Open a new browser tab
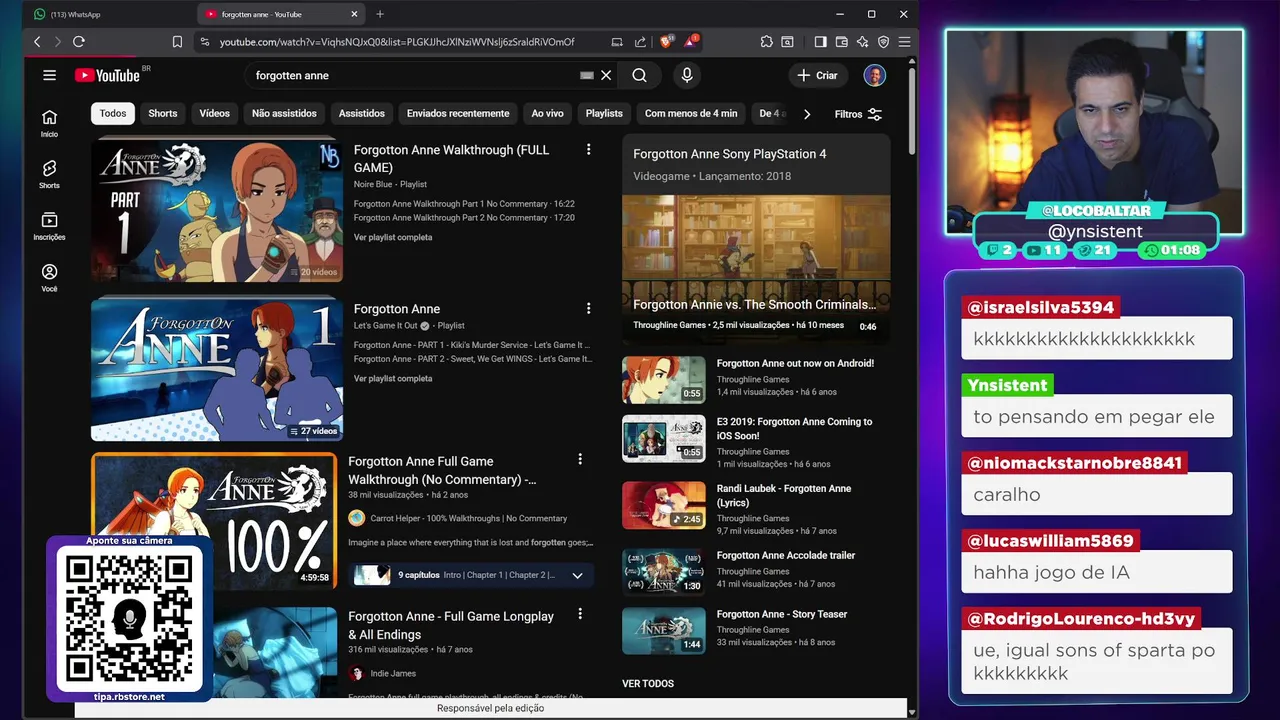The image size is (1280, 720). [x=380, y=14]
